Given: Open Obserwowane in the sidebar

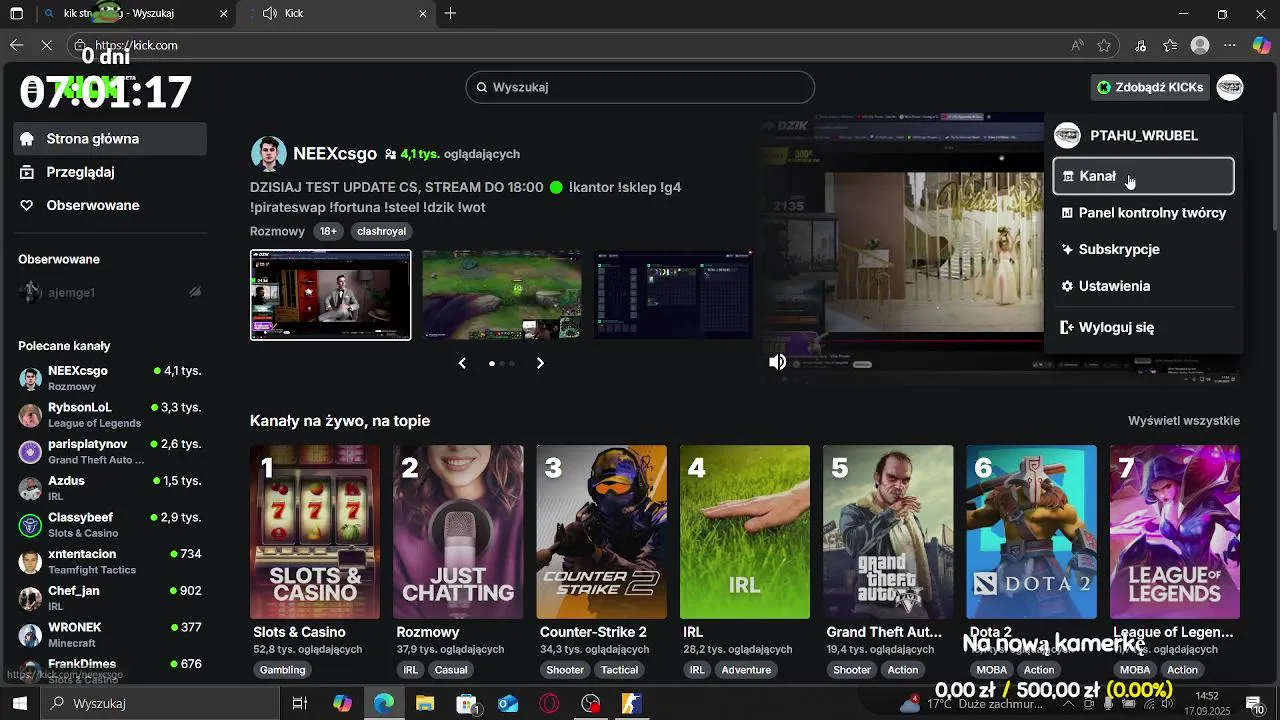Looking at the screenshot, I should [110, 205].
